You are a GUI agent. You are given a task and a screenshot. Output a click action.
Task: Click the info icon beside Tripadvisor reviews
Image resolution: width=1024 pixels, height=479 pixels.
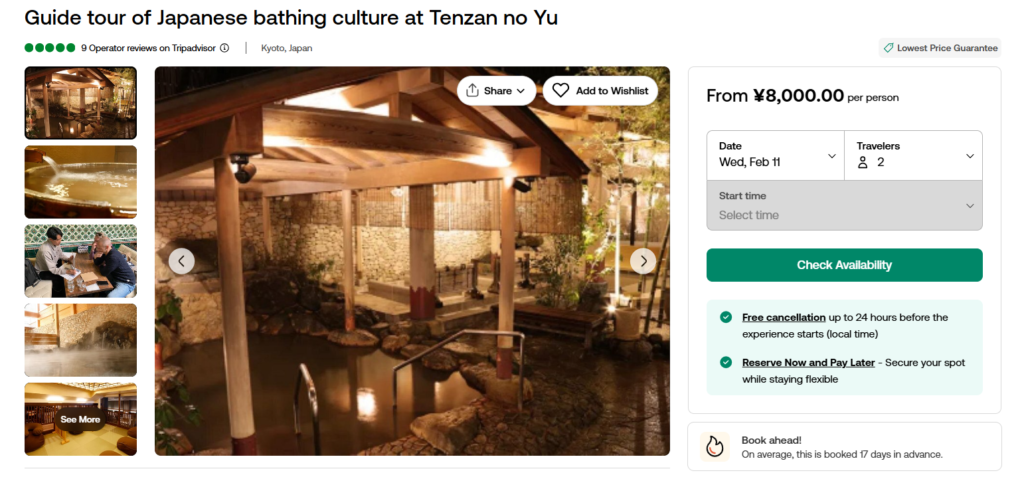(x=225, y=47)
